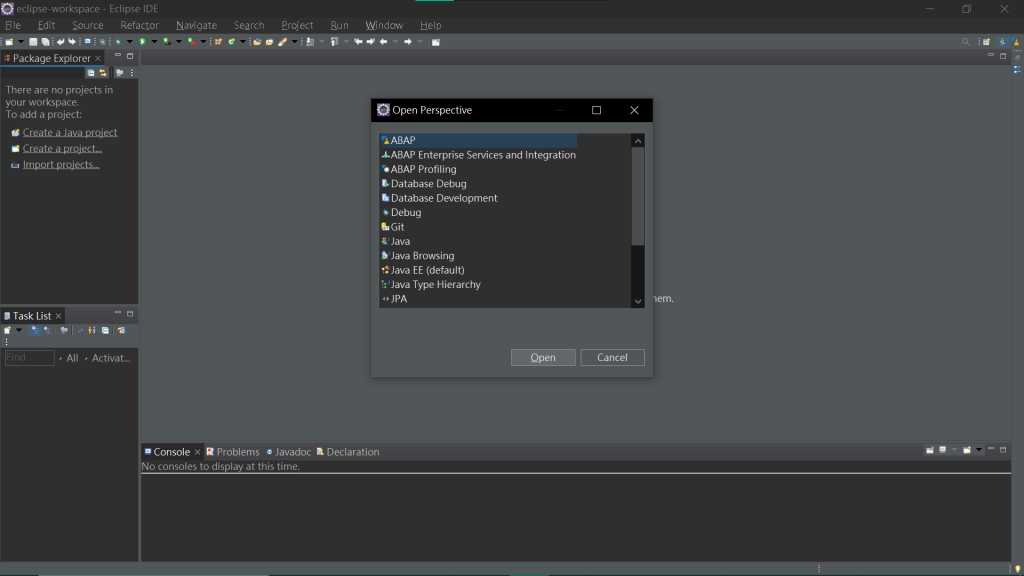Click the All working set link
The image size is (1024, 576).
pos(72,358)
